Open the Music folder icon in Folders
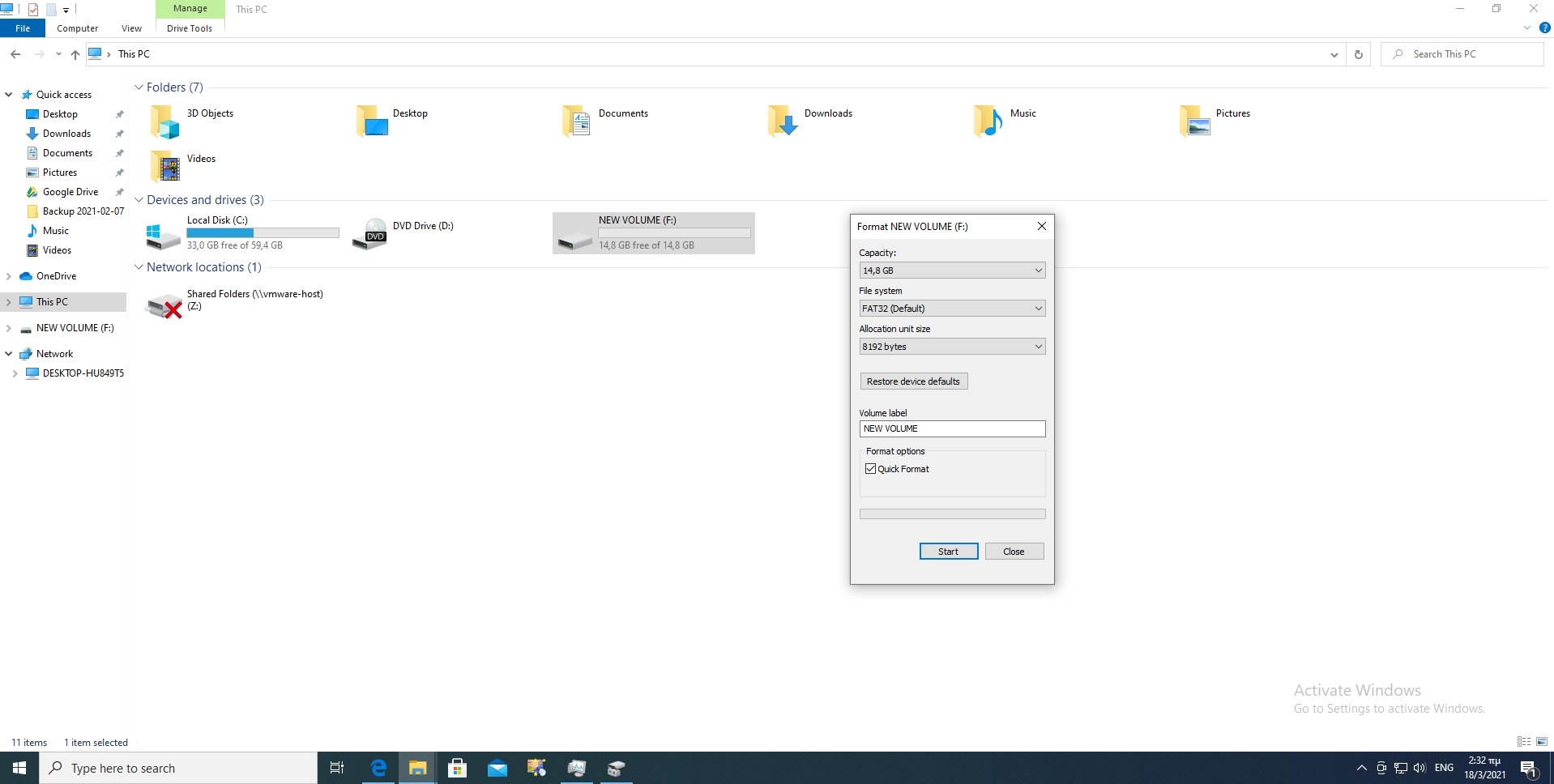The height and width of the screenshot is (784, 1554). [x=988, y=121]
